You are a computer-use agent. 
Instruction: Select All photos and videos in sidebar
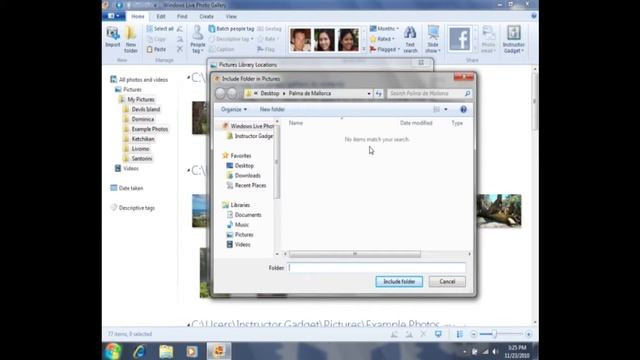(140, 80)
